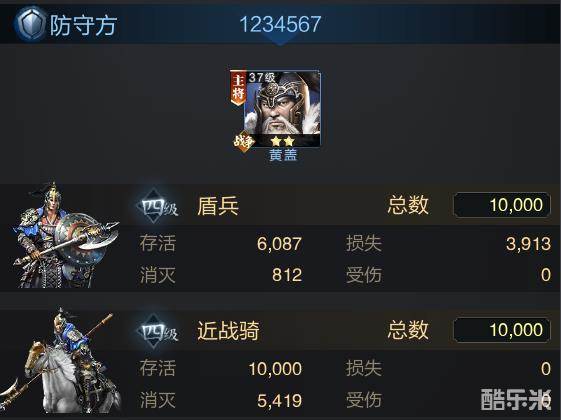Click 盾兵 losses value 3,913

click(528, 244)
